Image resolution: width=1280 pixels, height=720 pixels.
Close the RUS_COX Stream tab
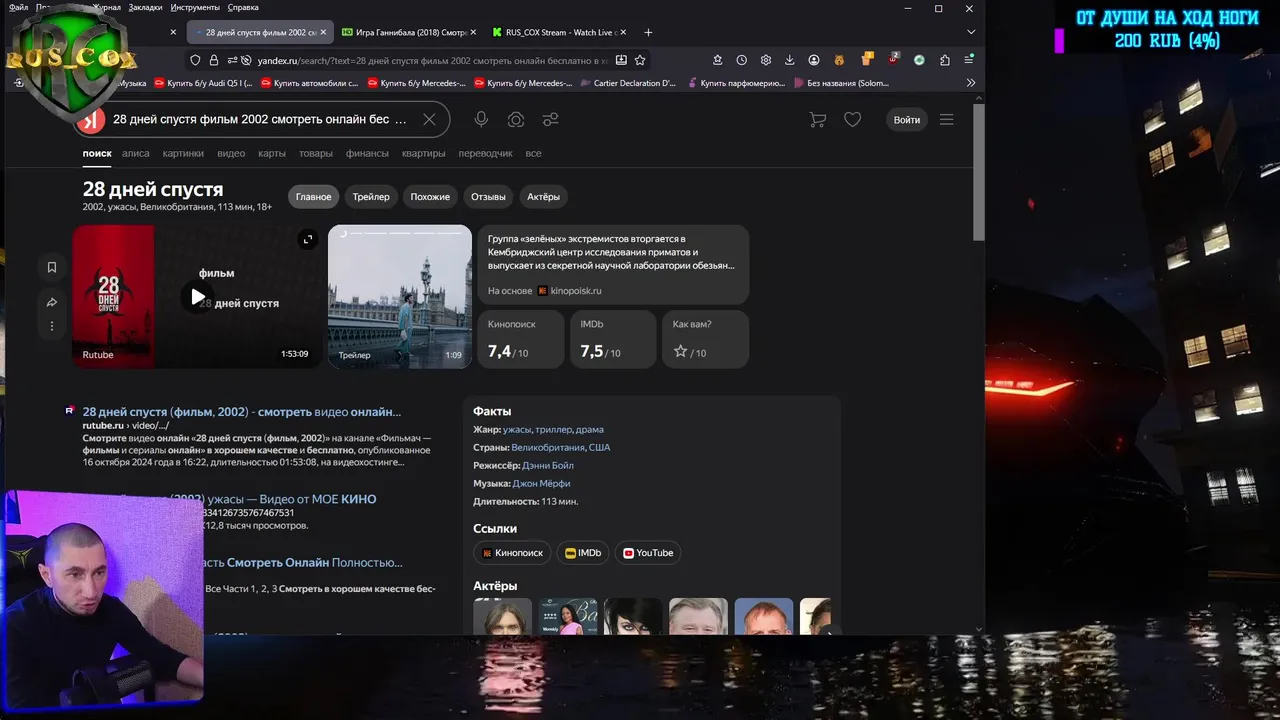[624, 32]
